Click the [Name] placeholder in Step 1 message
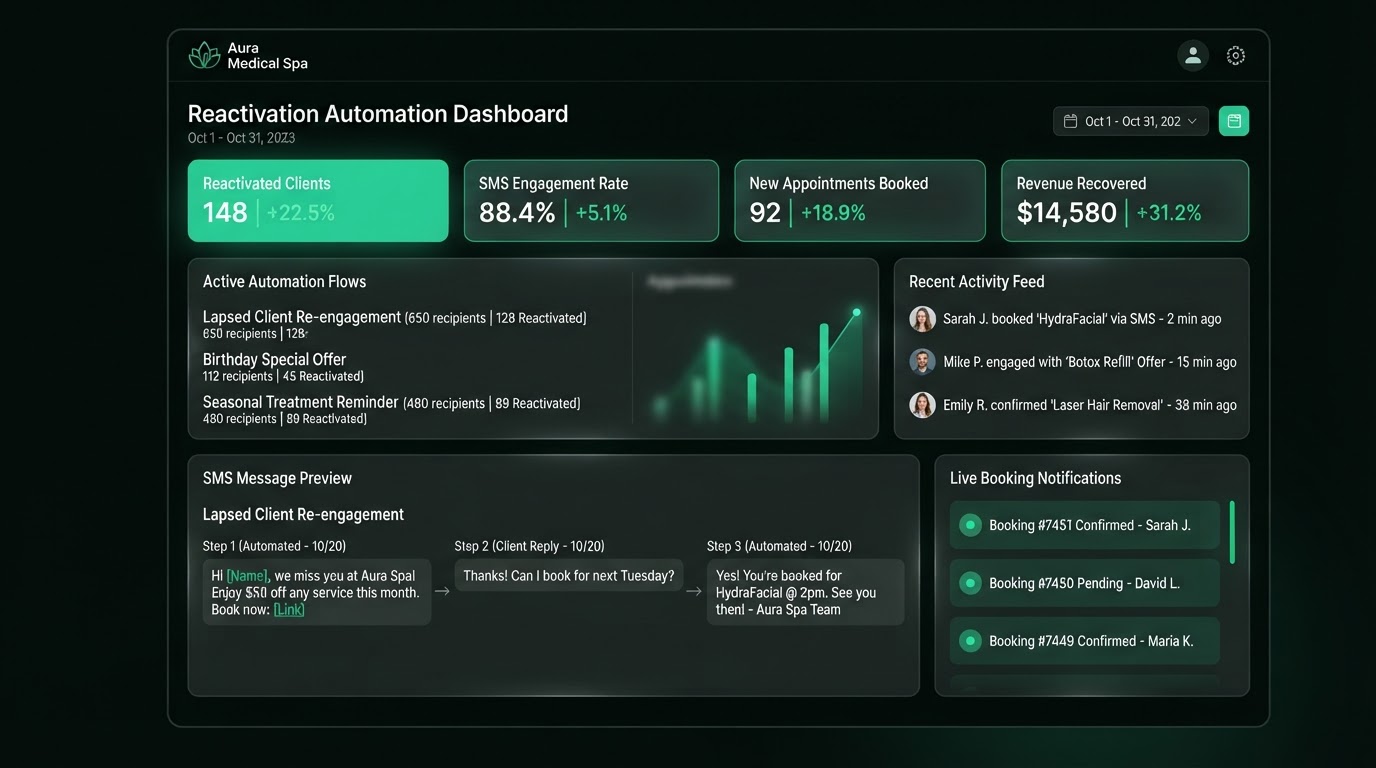Image resolution: width=1376 pixels, height=768 pixels. point(248,575)
